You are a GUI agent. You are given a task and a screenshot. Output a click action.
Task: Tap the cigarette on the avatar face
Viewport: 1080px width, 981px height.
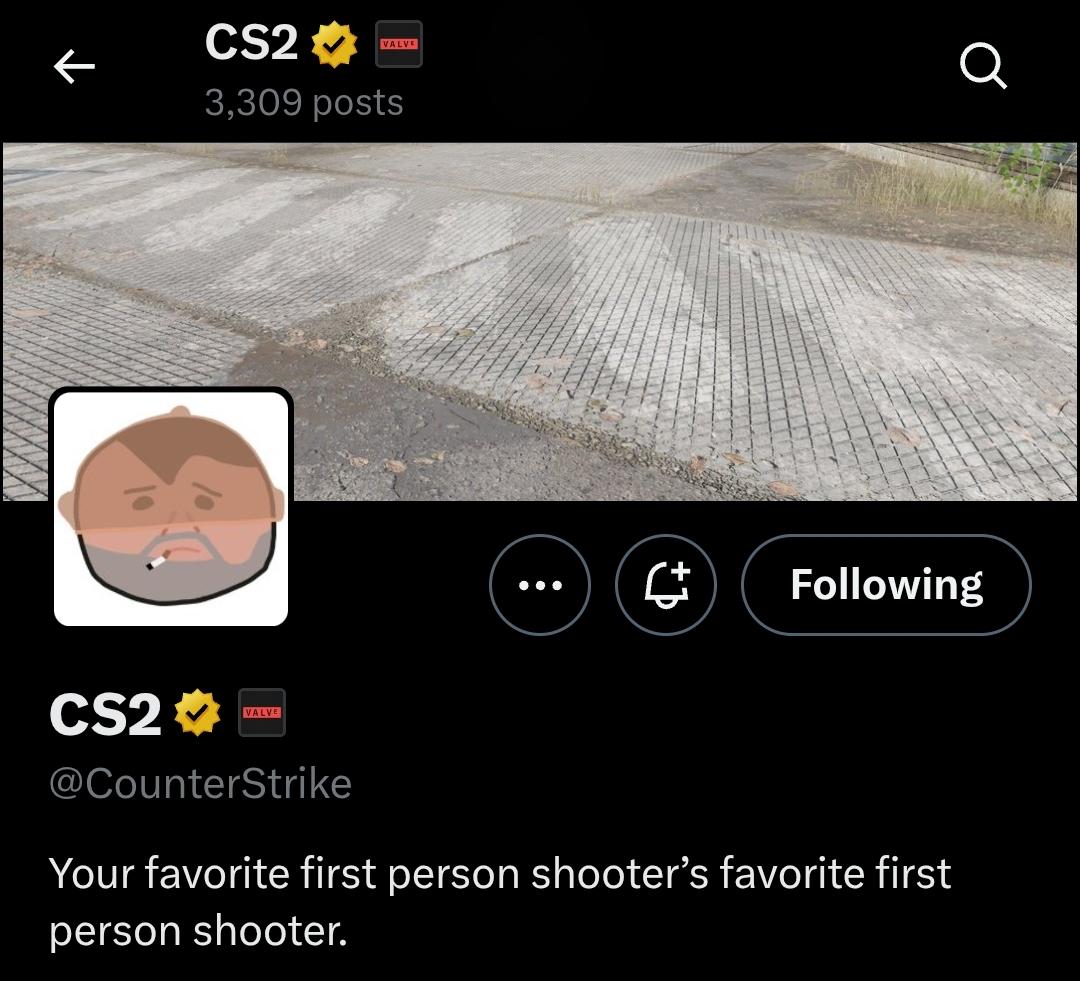click(x=157, y=561)
